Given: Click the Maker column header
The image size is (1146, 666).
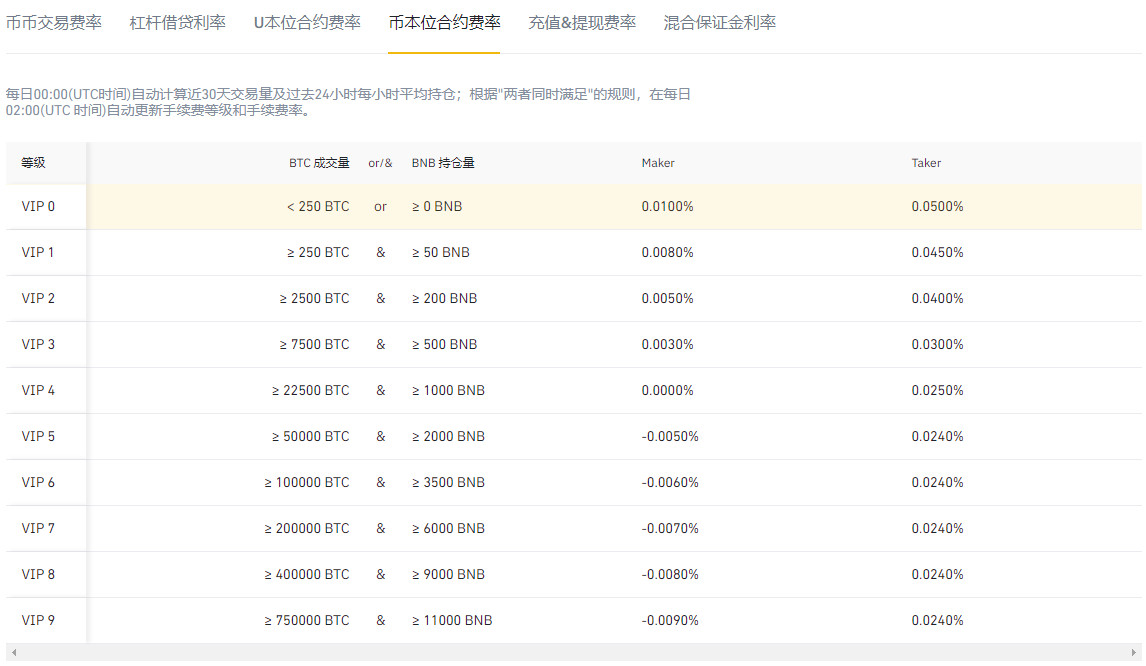Looking at the screenshot, I should tap(658, 163).
